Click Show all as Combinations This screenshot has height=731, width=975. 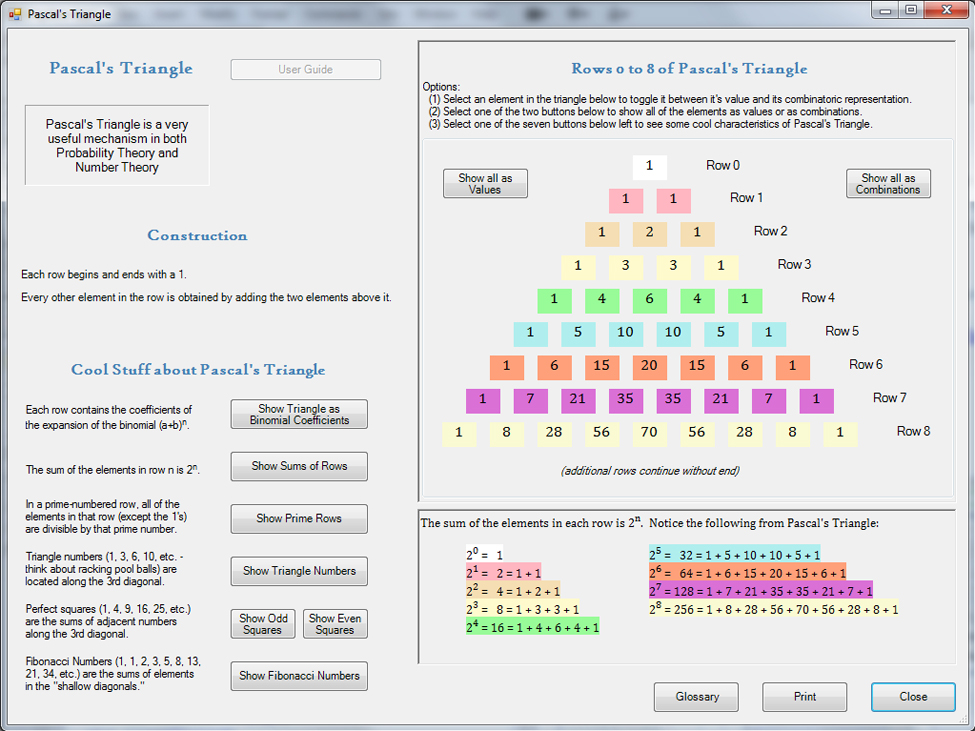(888, 184)
